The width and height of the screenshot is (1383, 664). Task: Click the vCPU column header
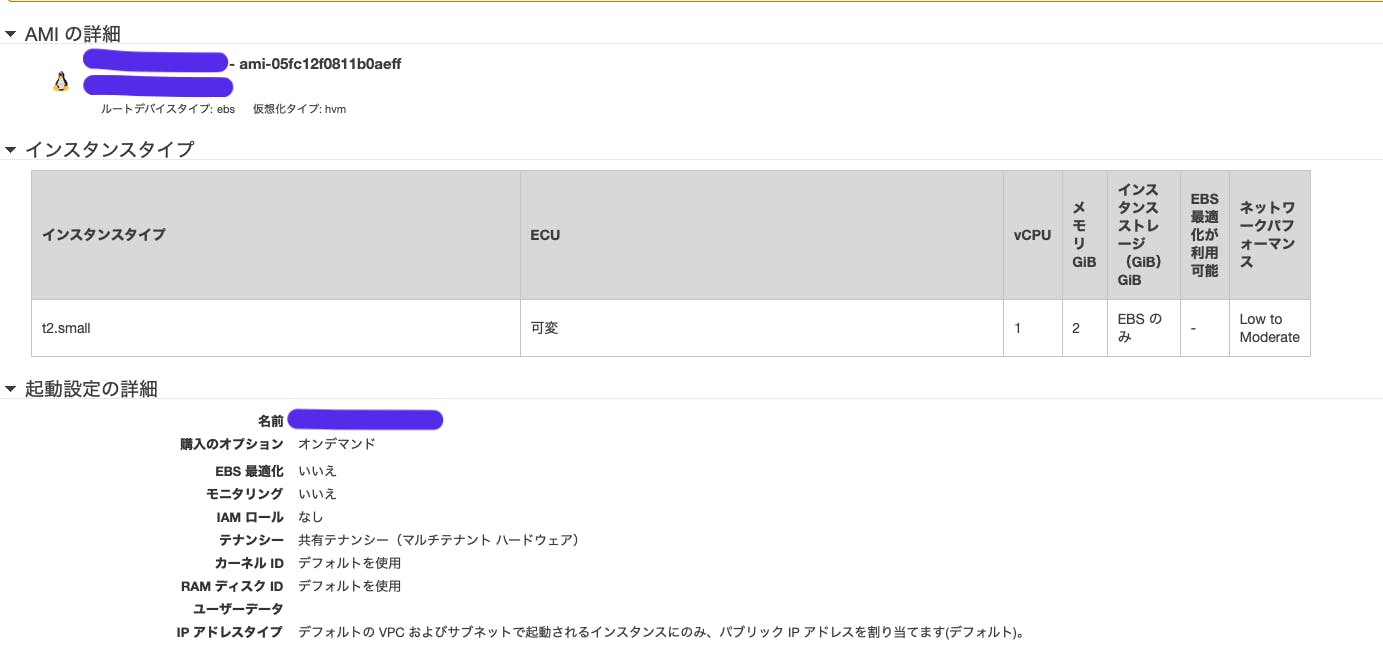[1032, 234]
